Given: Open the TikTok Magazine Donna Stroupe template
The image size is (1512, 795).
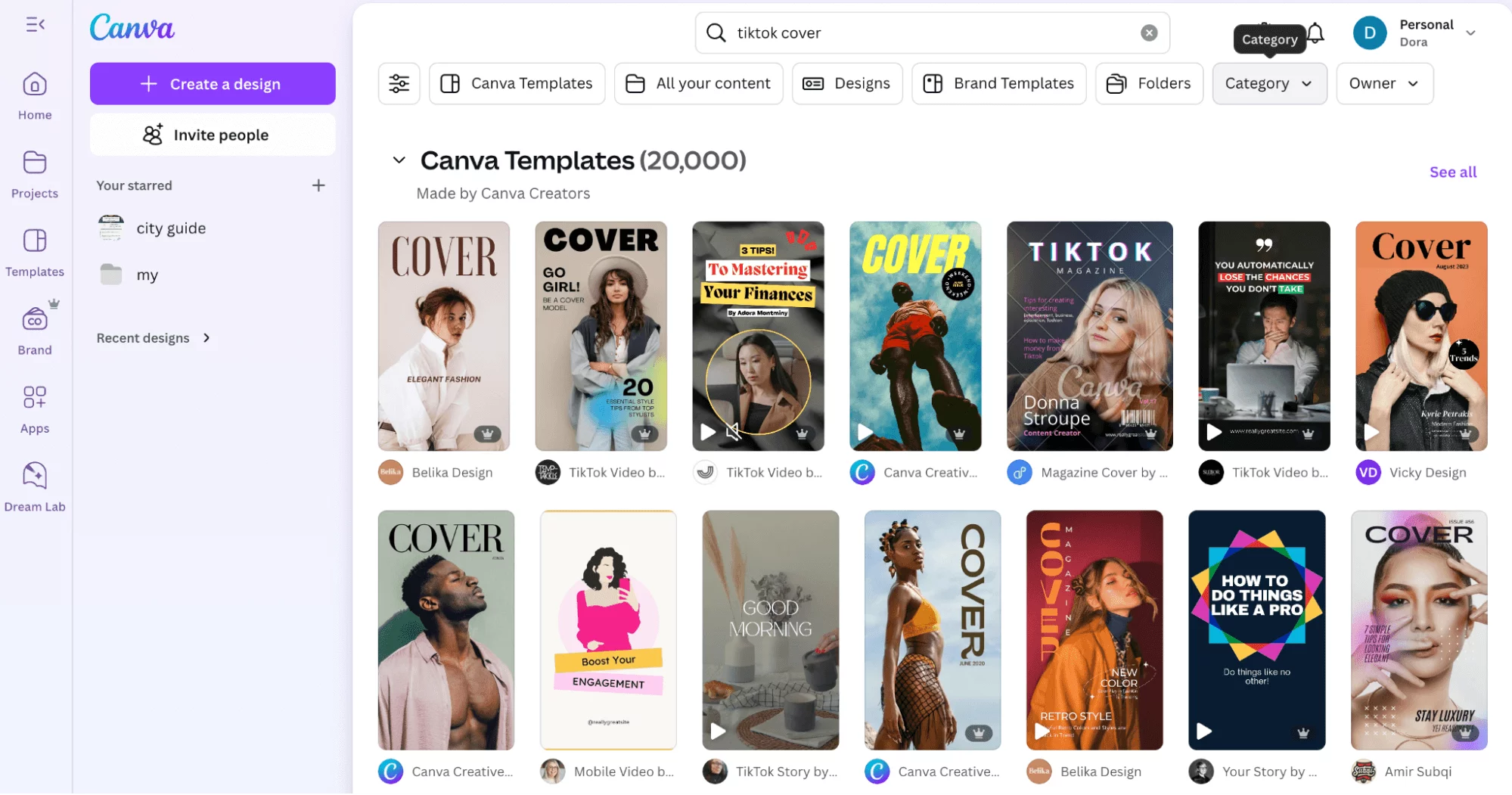Looking at the screenshot, I should [x=1089, y=336].
